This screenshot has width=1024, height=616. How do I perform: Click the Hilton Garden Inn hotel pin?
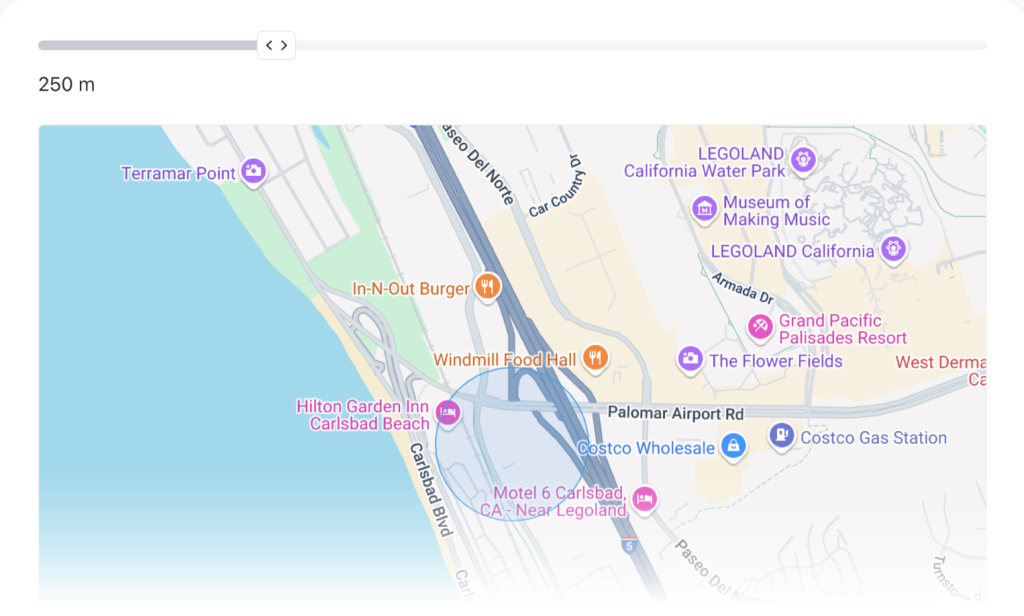click(x=448, y=412)
